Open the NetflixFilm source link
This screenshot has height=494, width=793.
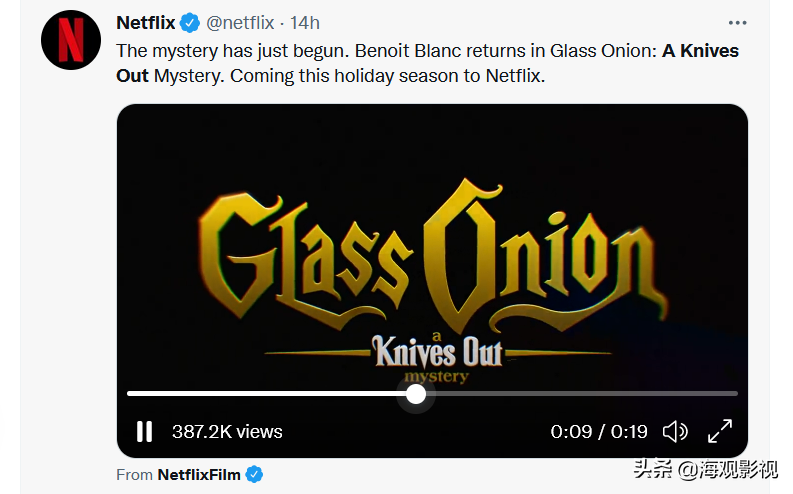tap(199, 475)
